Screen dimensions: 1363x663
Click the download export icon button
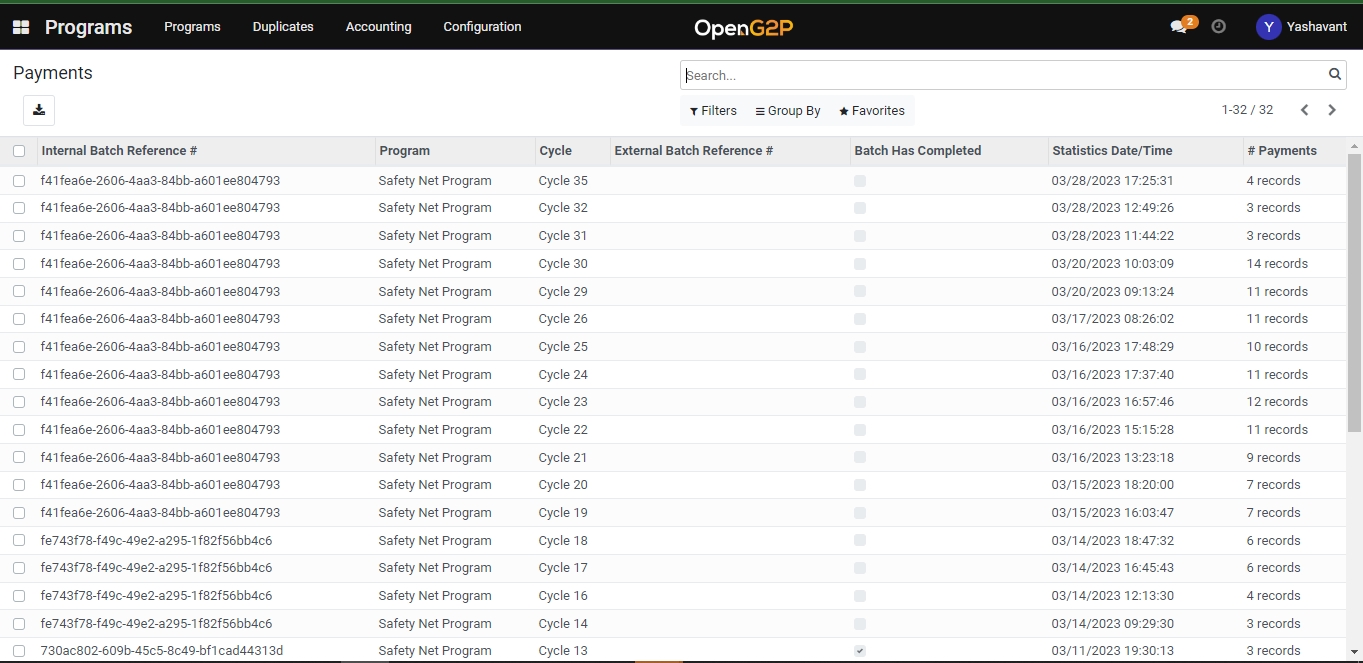coord(39,110)
